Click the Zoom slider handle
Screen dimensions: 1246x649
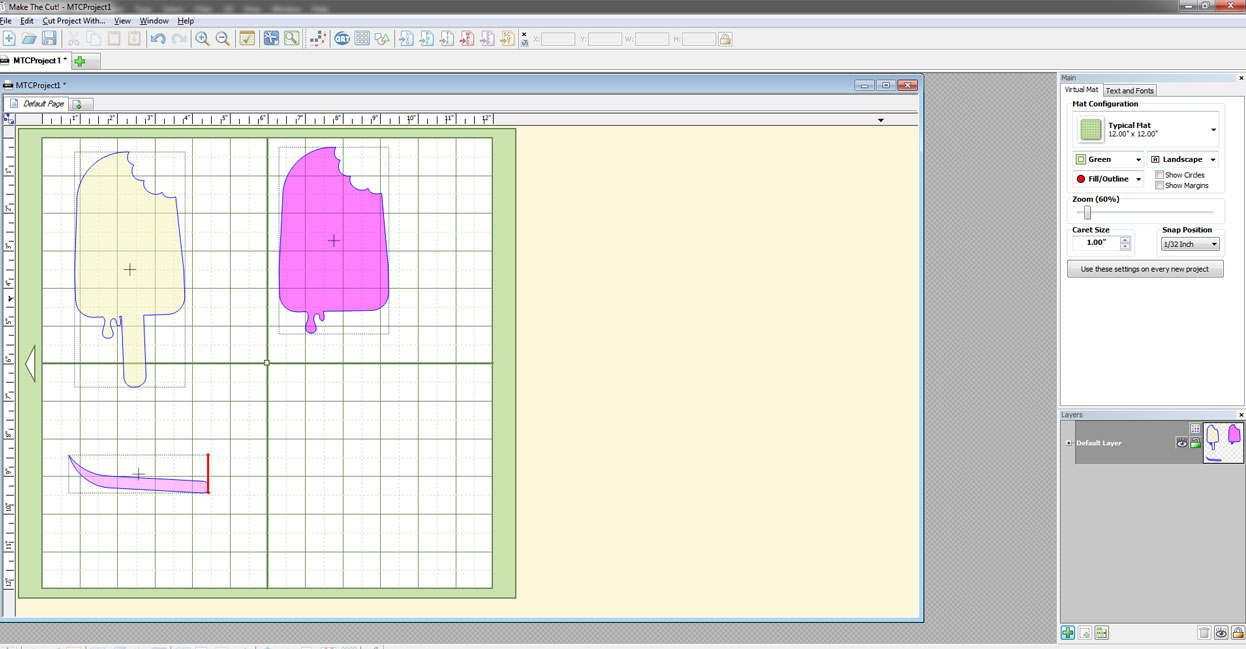[1088, 213]
